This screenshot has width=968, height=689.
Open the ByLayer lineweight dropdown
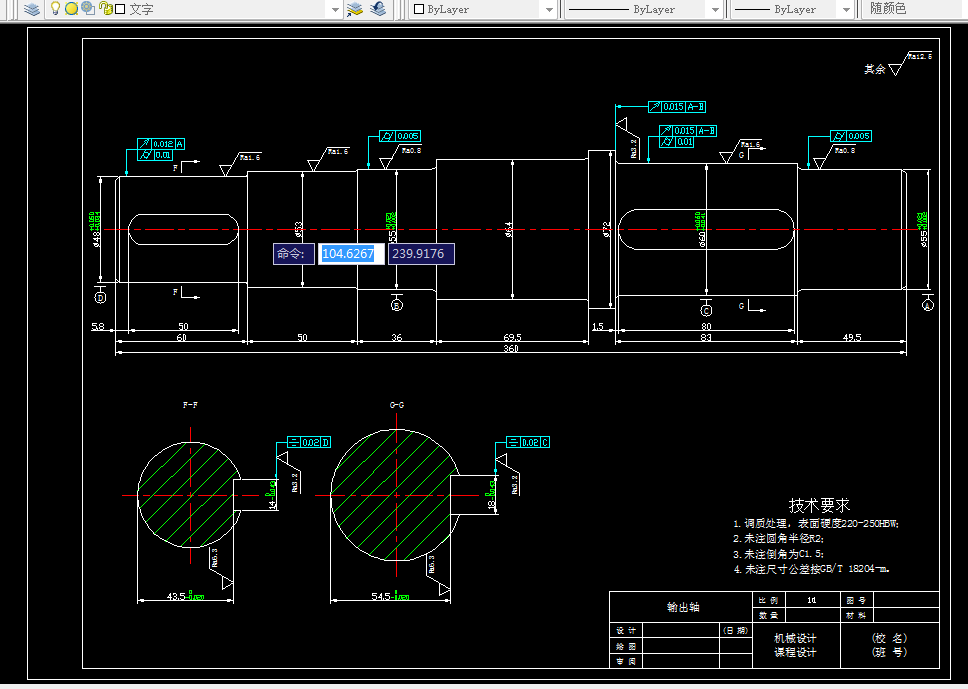point(845,9)
